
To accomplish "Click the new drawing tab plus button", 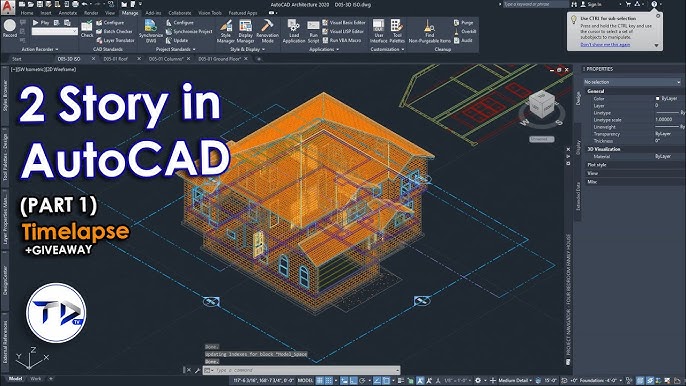I will point(259,59).
